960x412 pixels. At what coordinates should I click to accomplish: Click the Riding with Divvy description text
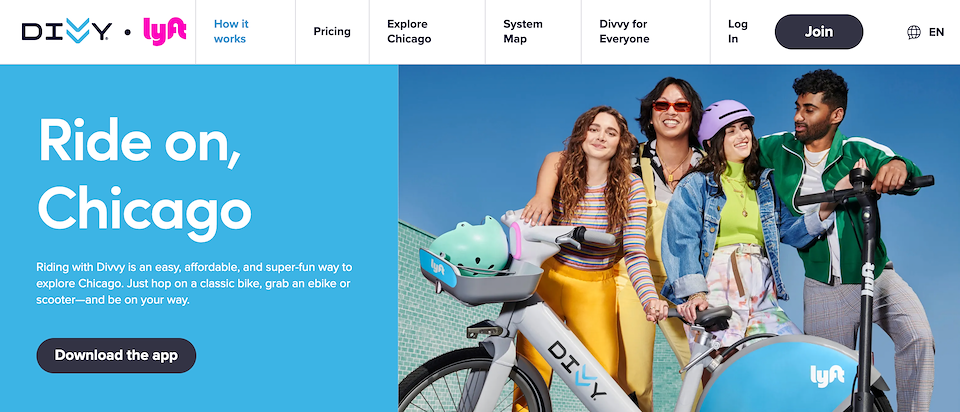click(x=194, y=284)
